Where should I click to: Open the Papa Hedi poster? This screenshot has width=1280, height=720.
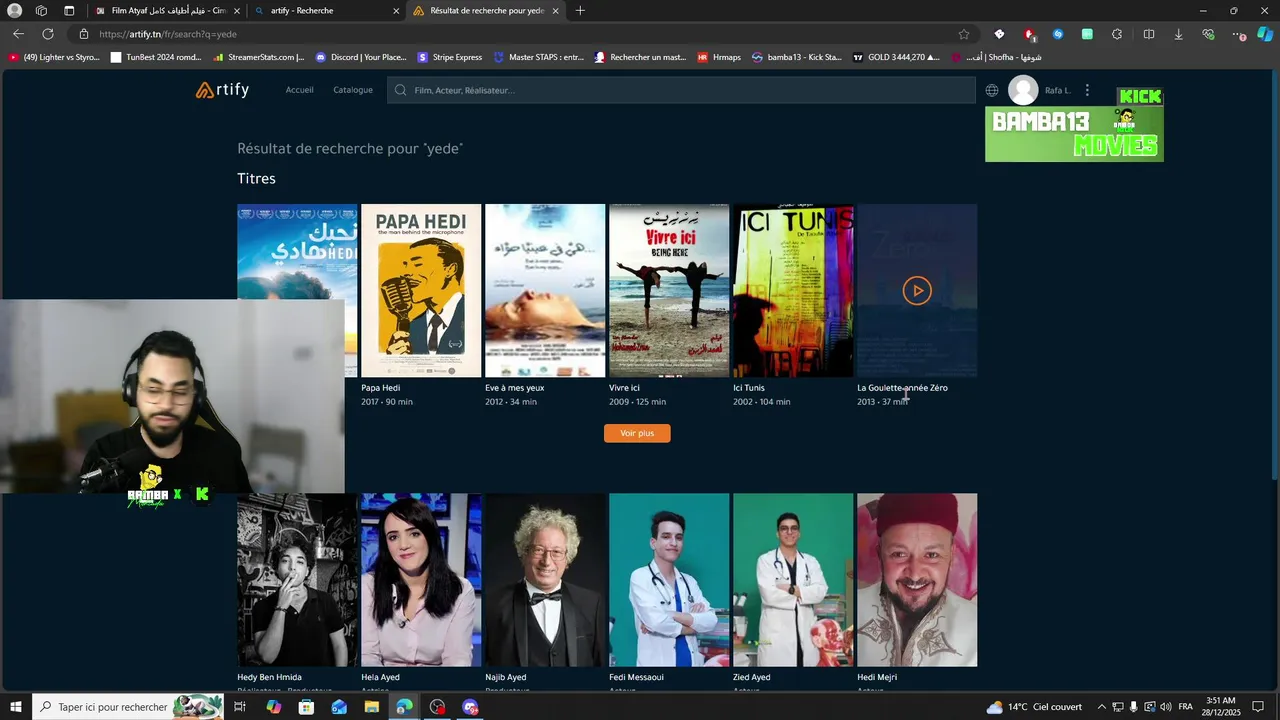click(x=421, y=290)
